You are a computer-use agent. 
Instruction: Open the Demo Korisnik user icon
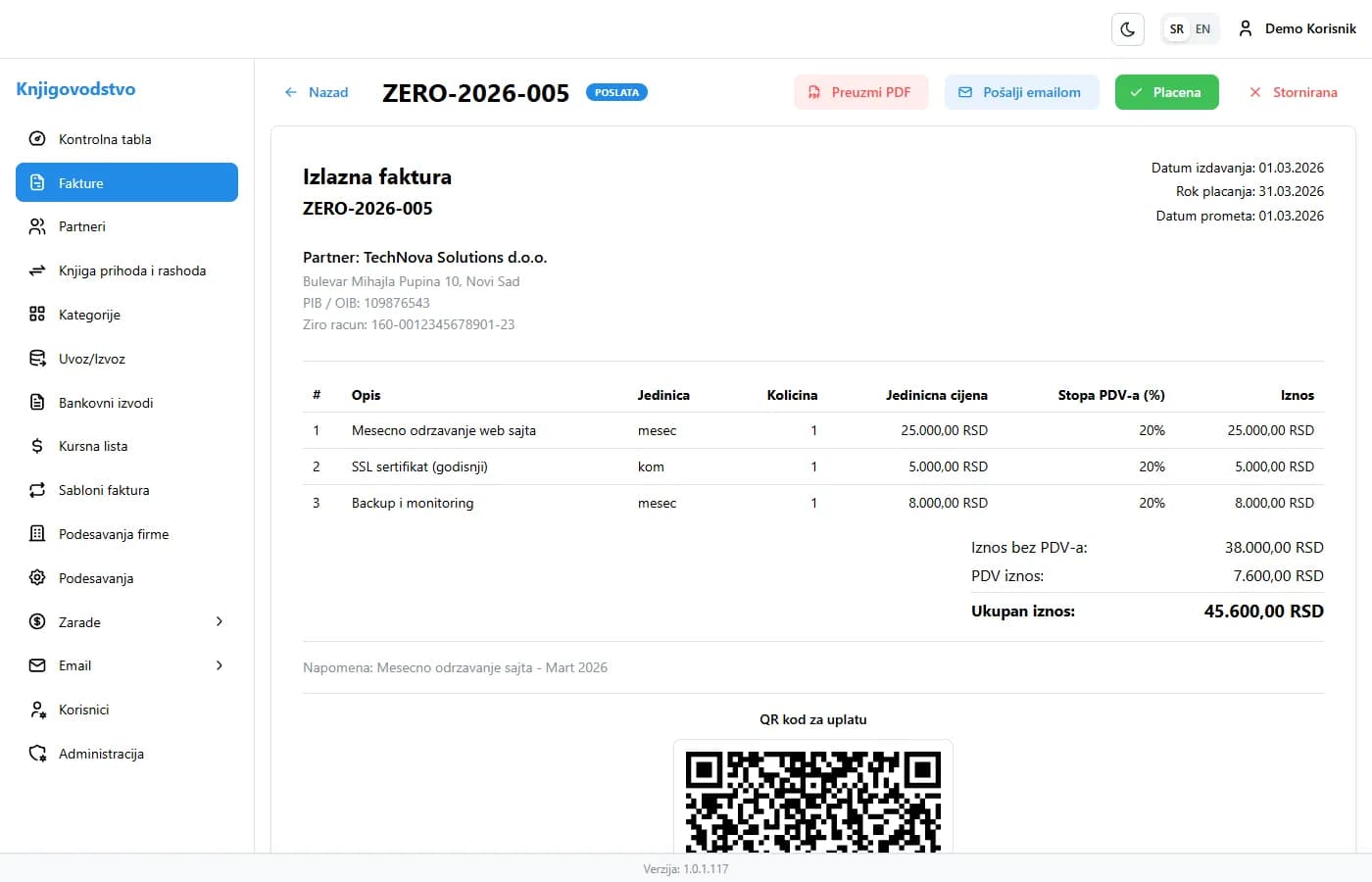pos(1246,28)
